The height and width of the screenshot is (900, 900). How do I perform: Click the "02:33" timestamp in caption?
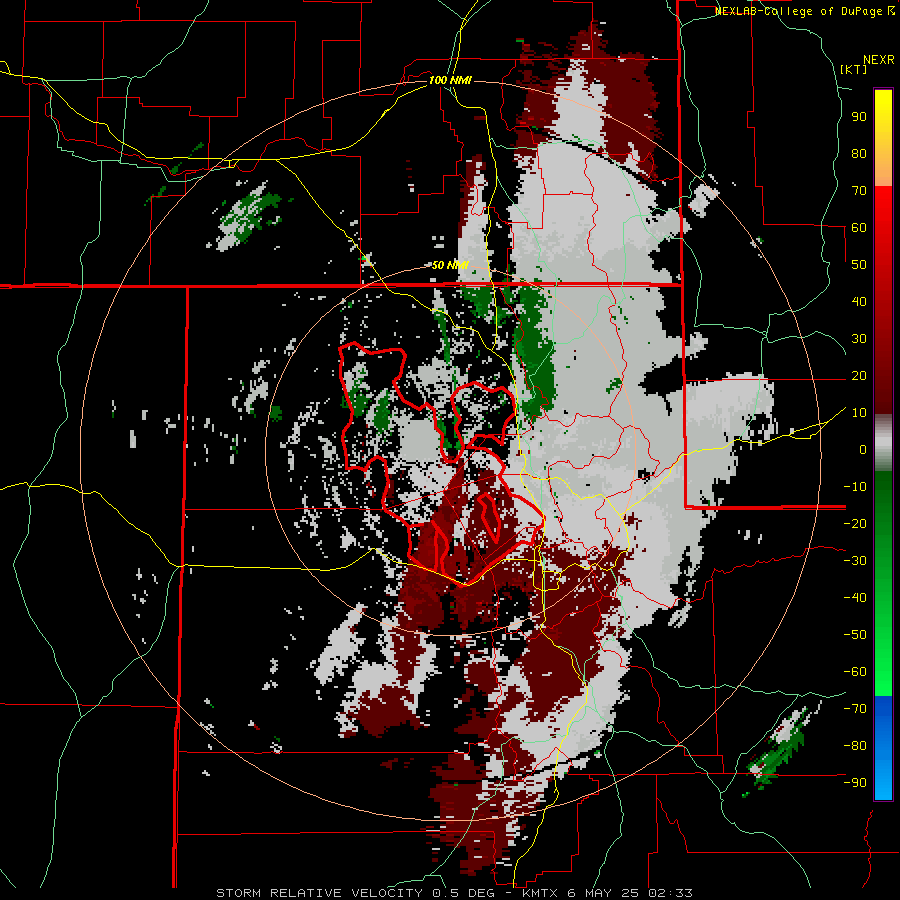coord(670,893)
